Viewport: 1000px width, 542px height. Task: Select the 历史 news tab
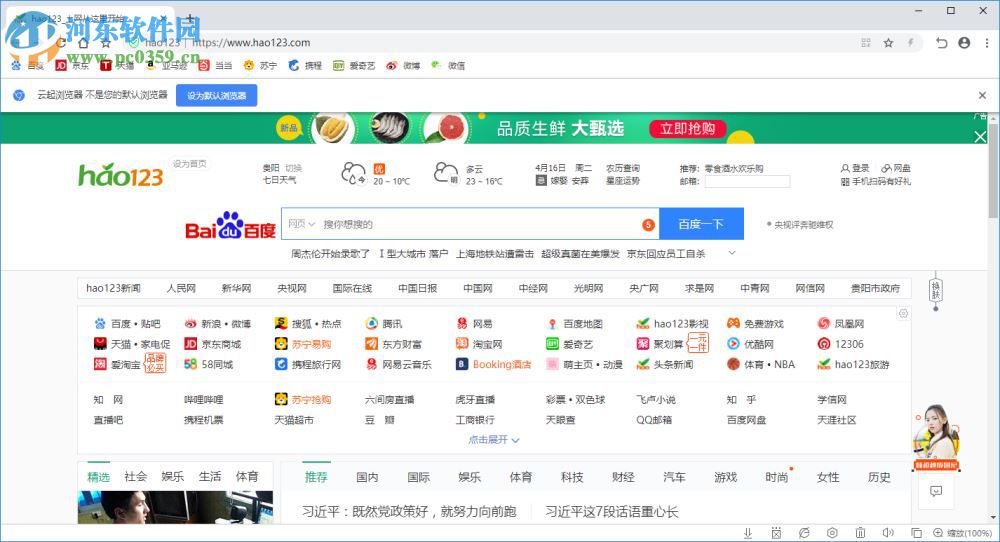(879, 477)
